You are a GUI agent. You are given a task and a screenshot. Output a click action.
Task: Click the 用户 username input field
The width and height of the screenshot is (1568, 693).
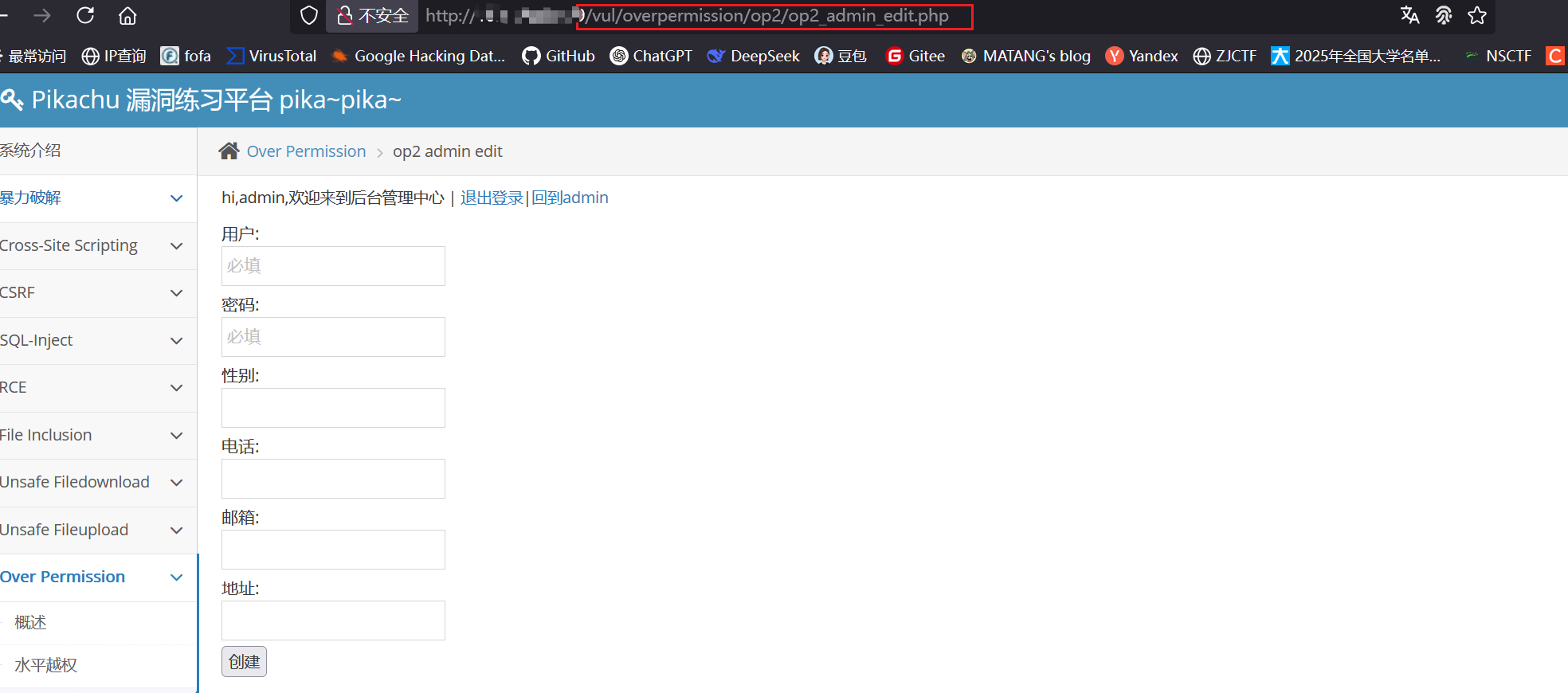pos(333,266)
